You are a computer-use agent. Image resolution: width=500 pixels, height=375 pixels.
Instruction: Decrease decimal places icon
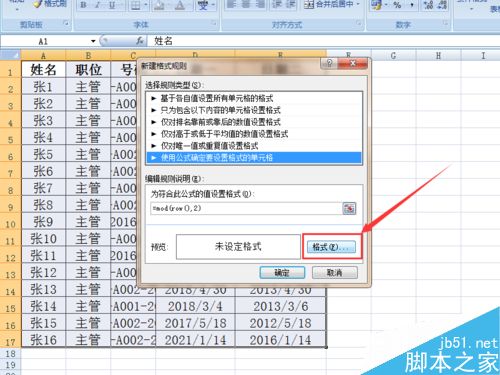click(x=442, y=5)
